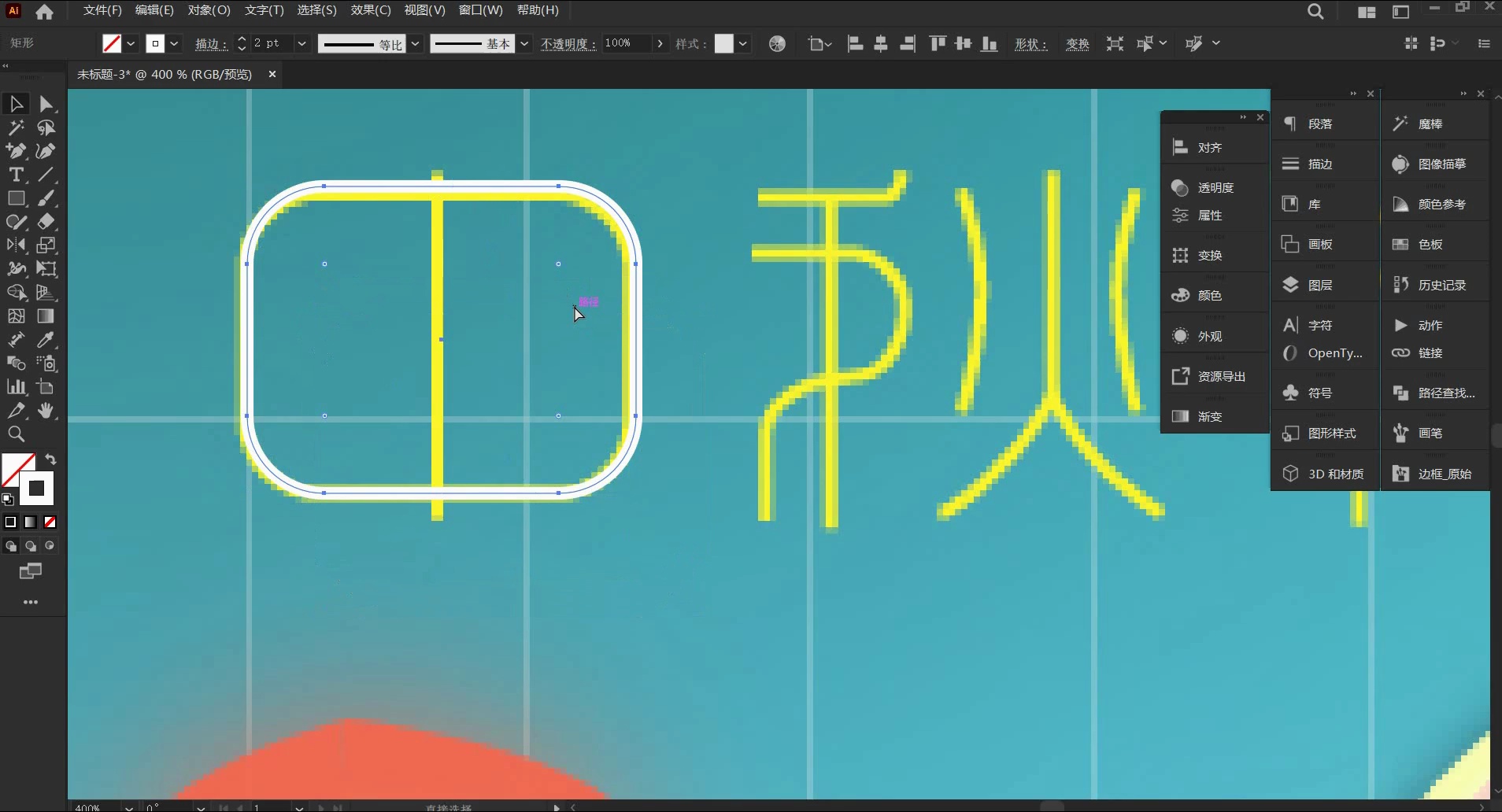The height and width of the screenshot is (812, 1502).
Task: Edit toolbar via three dots
Action: click(31, 602)
